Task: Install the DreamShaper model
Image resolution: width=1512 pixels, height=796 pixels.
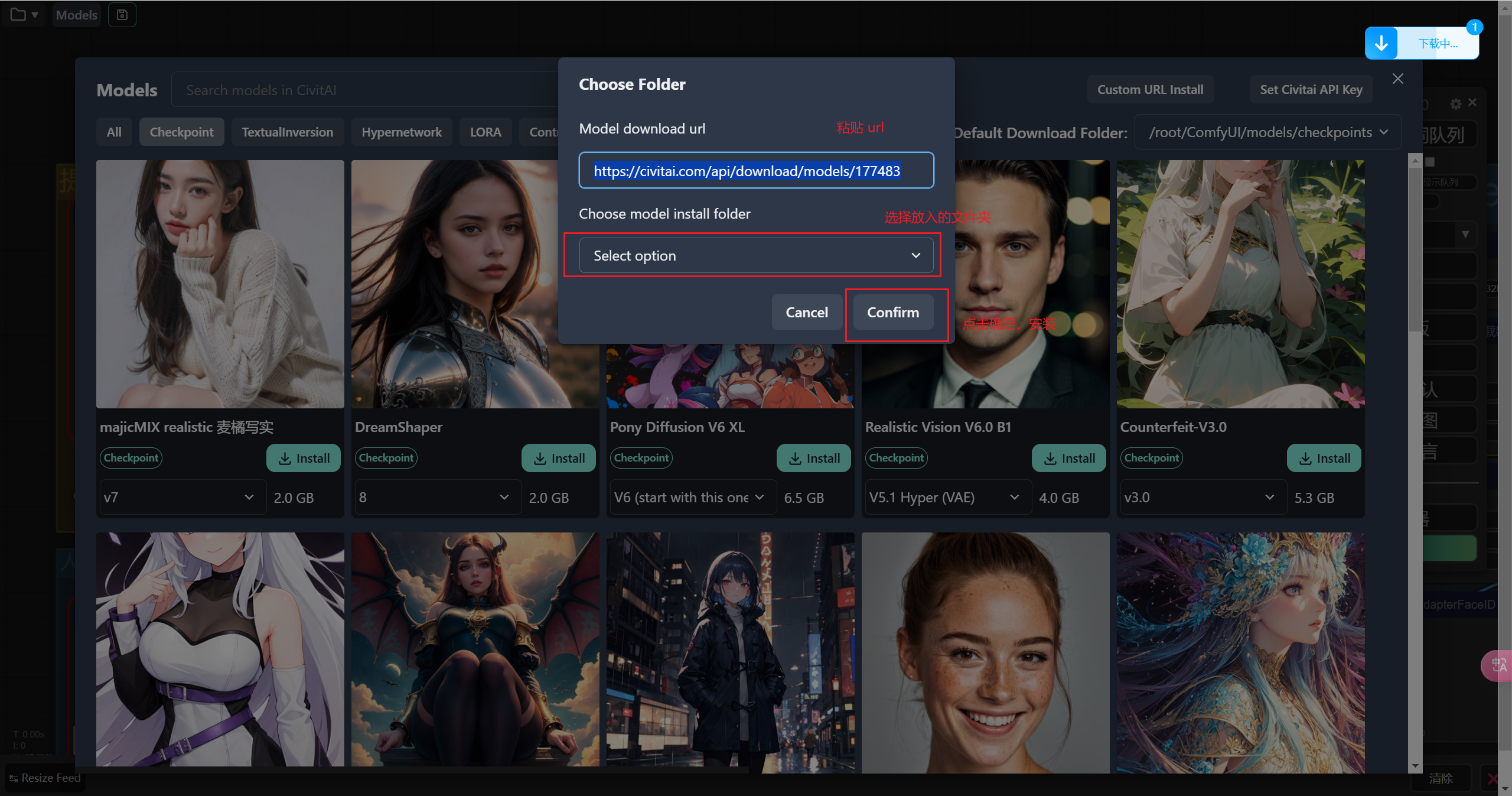Action: point(558,458)
